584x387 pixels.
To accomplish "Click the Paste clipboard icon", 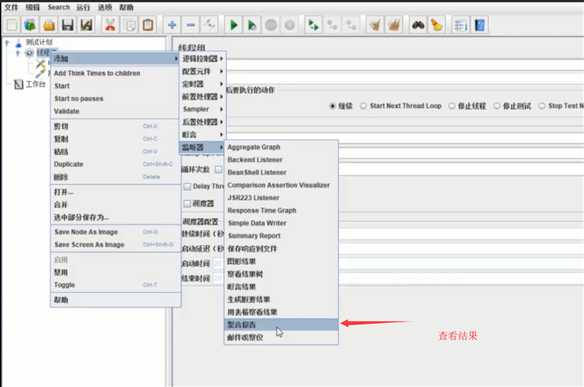I will [148, 25].
